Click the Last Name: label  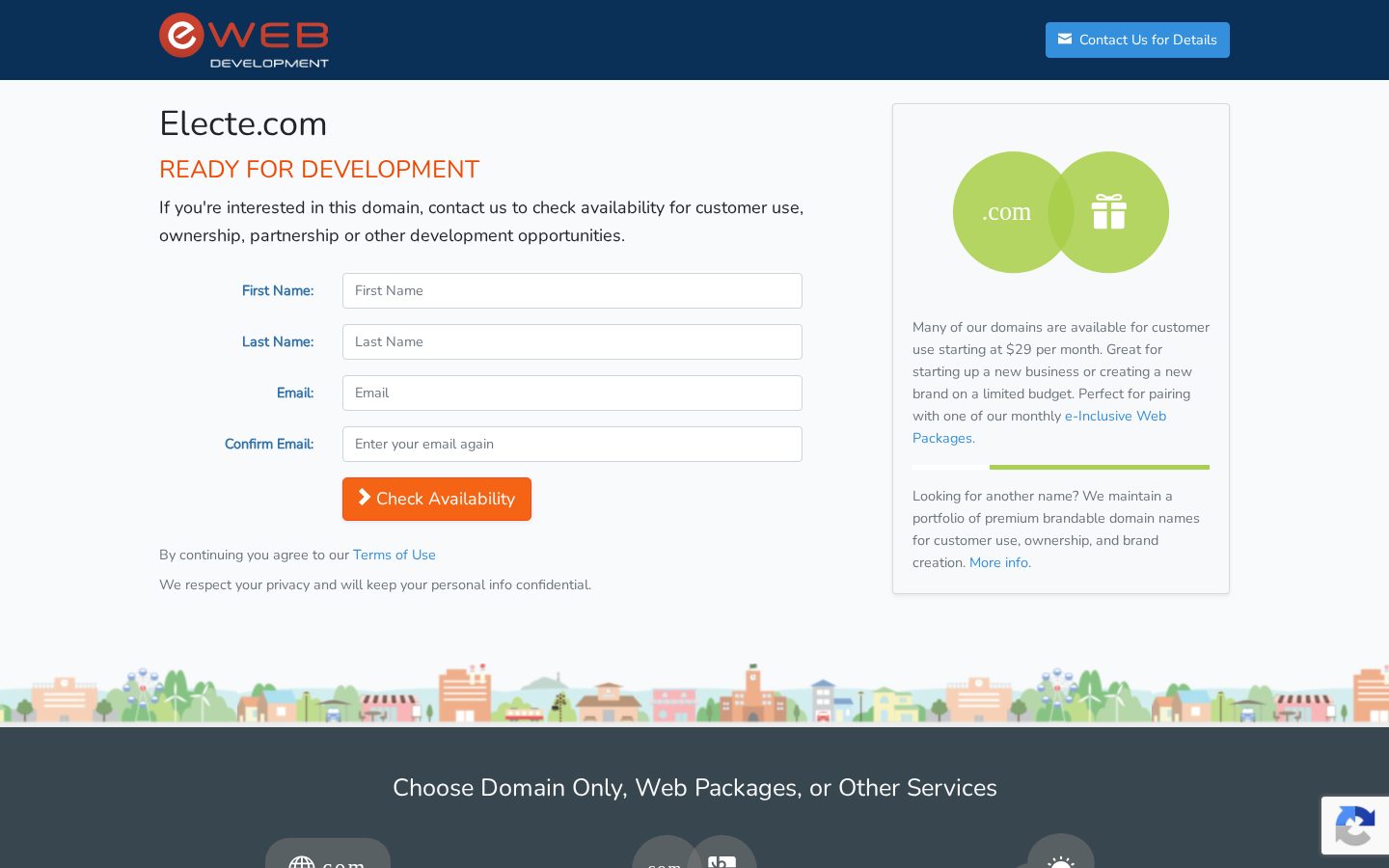point(278,341)
